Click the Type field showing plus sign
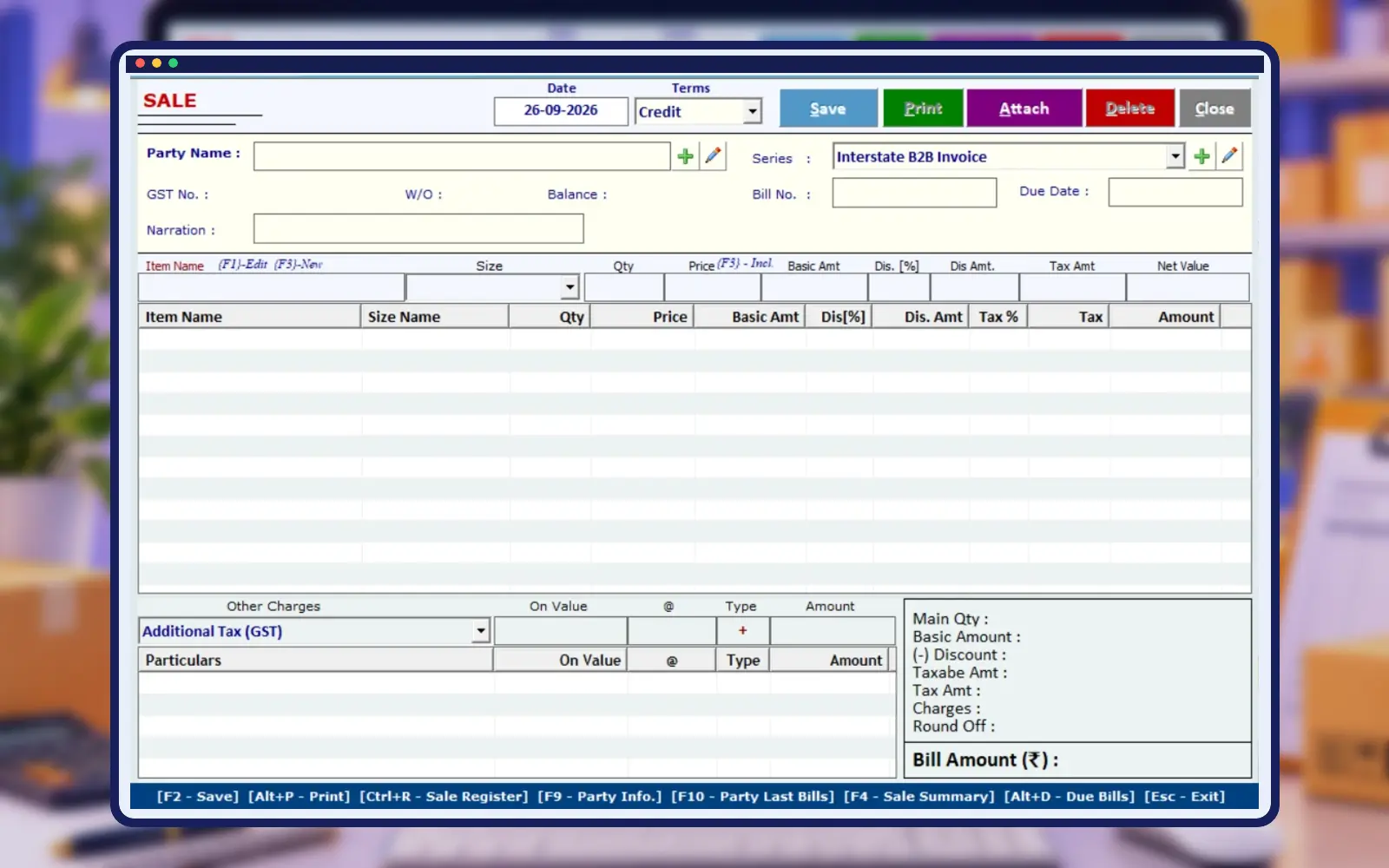 [743, 631]
